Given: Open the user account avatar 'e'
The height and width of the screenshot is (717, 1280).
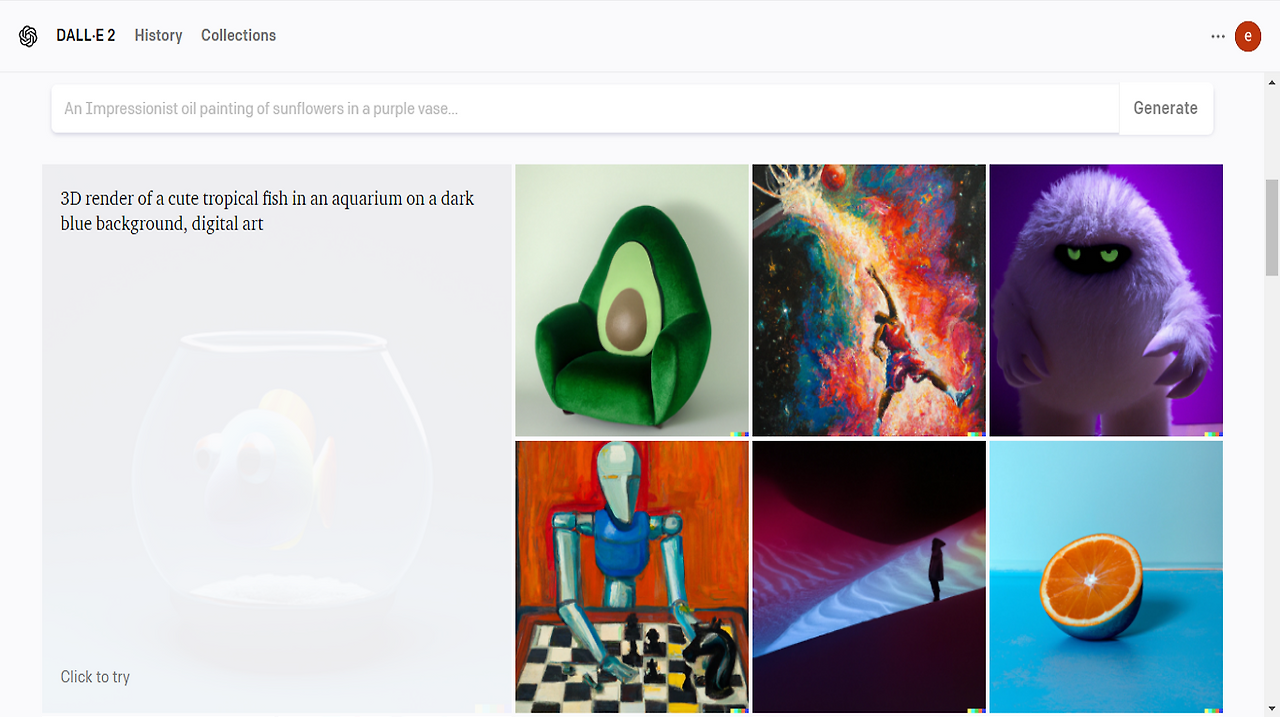Looking at the screenshot, I should click(x=1247, y=36).
